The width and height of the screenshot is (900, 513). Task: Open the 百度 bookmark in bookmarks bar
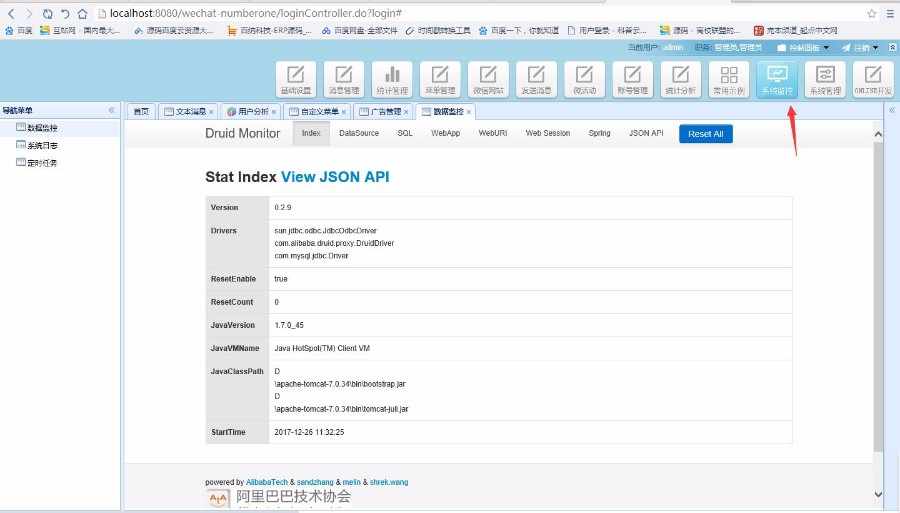(x=19, y=30)
